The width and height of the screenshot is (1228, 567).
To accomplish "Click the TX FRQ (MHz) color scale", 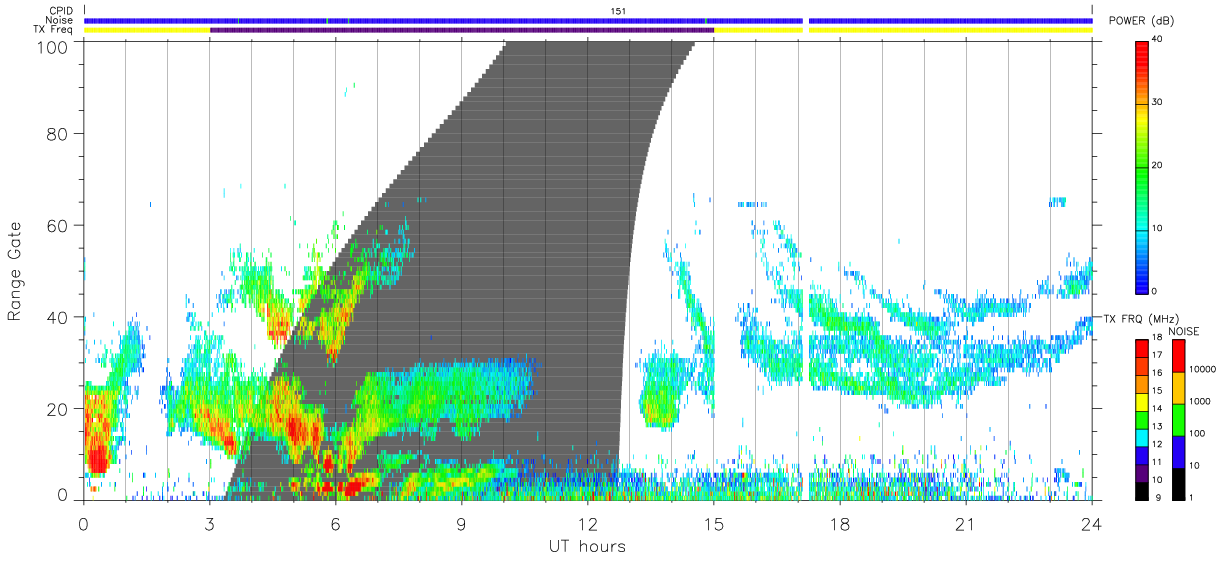I will [x=1142, y=419].
